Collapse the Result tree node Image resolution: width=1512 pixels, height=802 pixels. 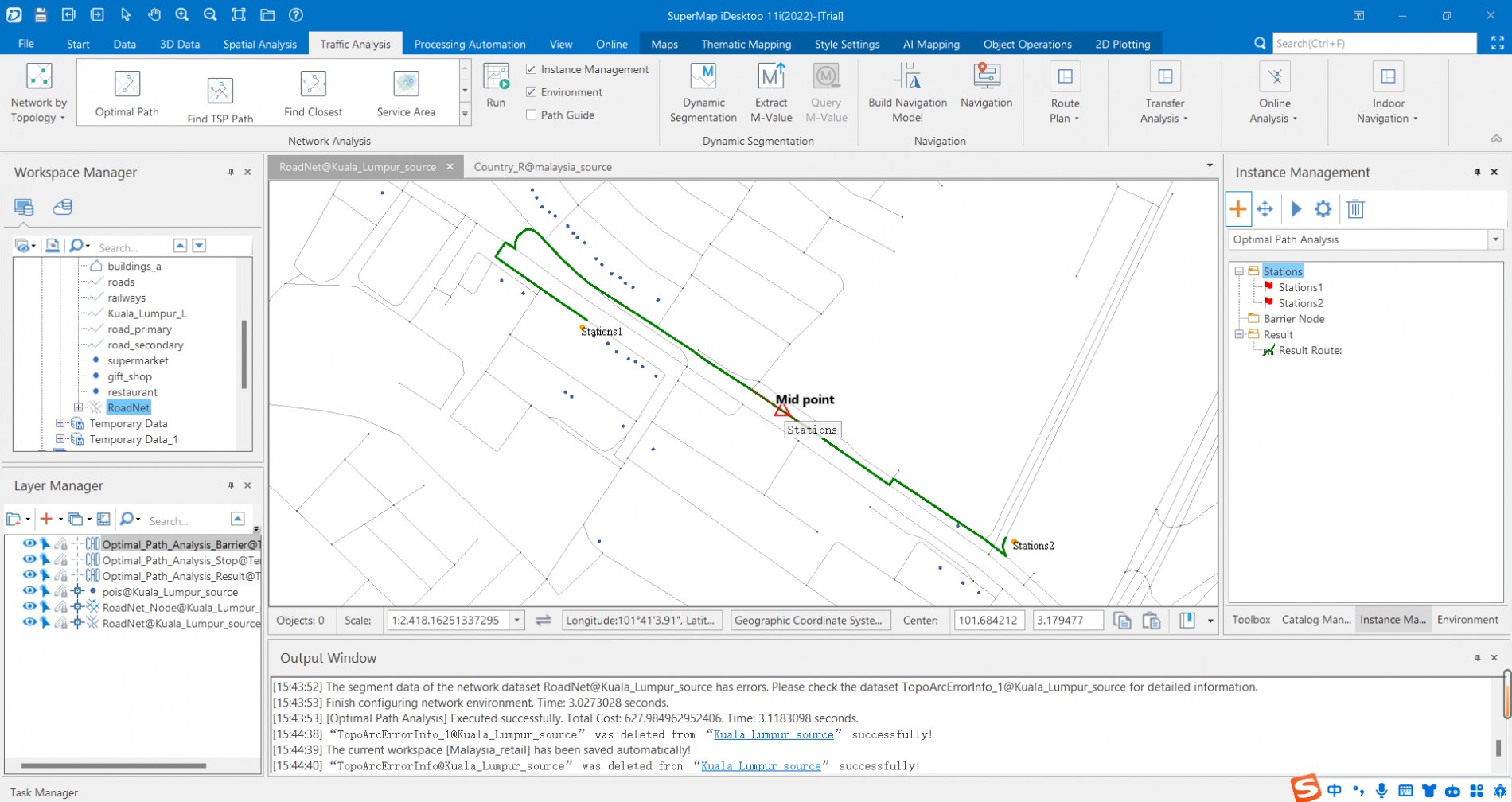[1239, 335]
